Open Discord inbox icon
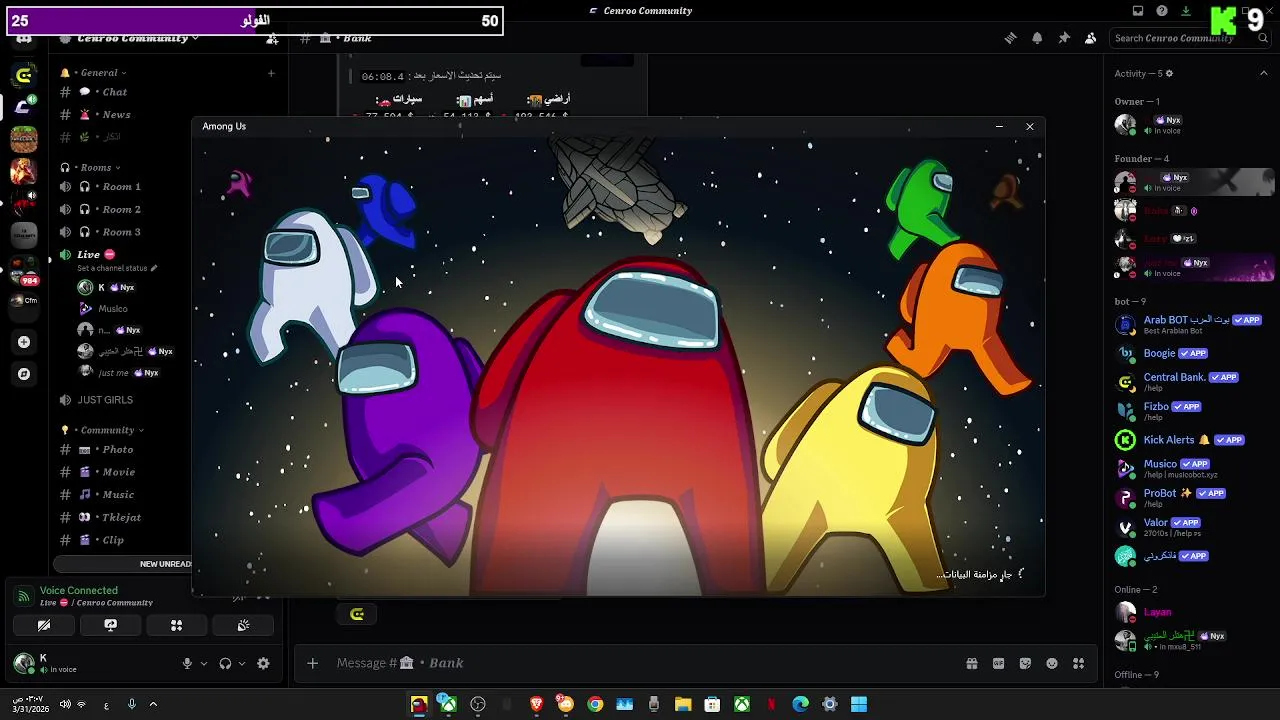This screenshot has width=1280, height=720. tap(1138, 11)
